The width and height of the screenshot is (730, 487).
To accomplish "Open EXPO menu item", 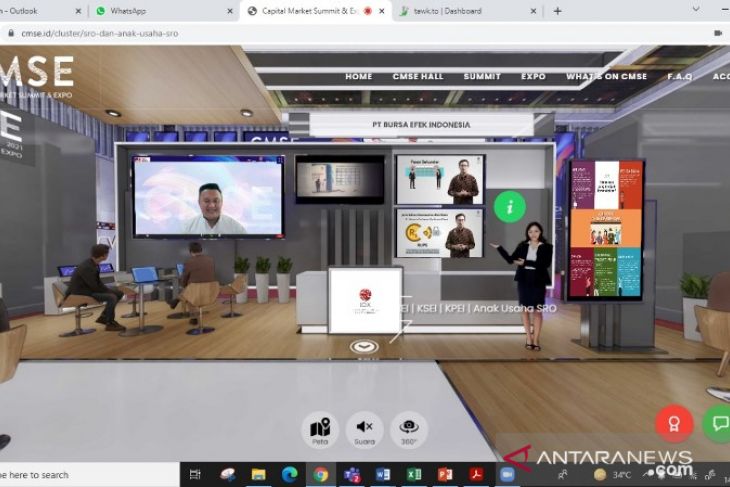I will coord(533,76).
